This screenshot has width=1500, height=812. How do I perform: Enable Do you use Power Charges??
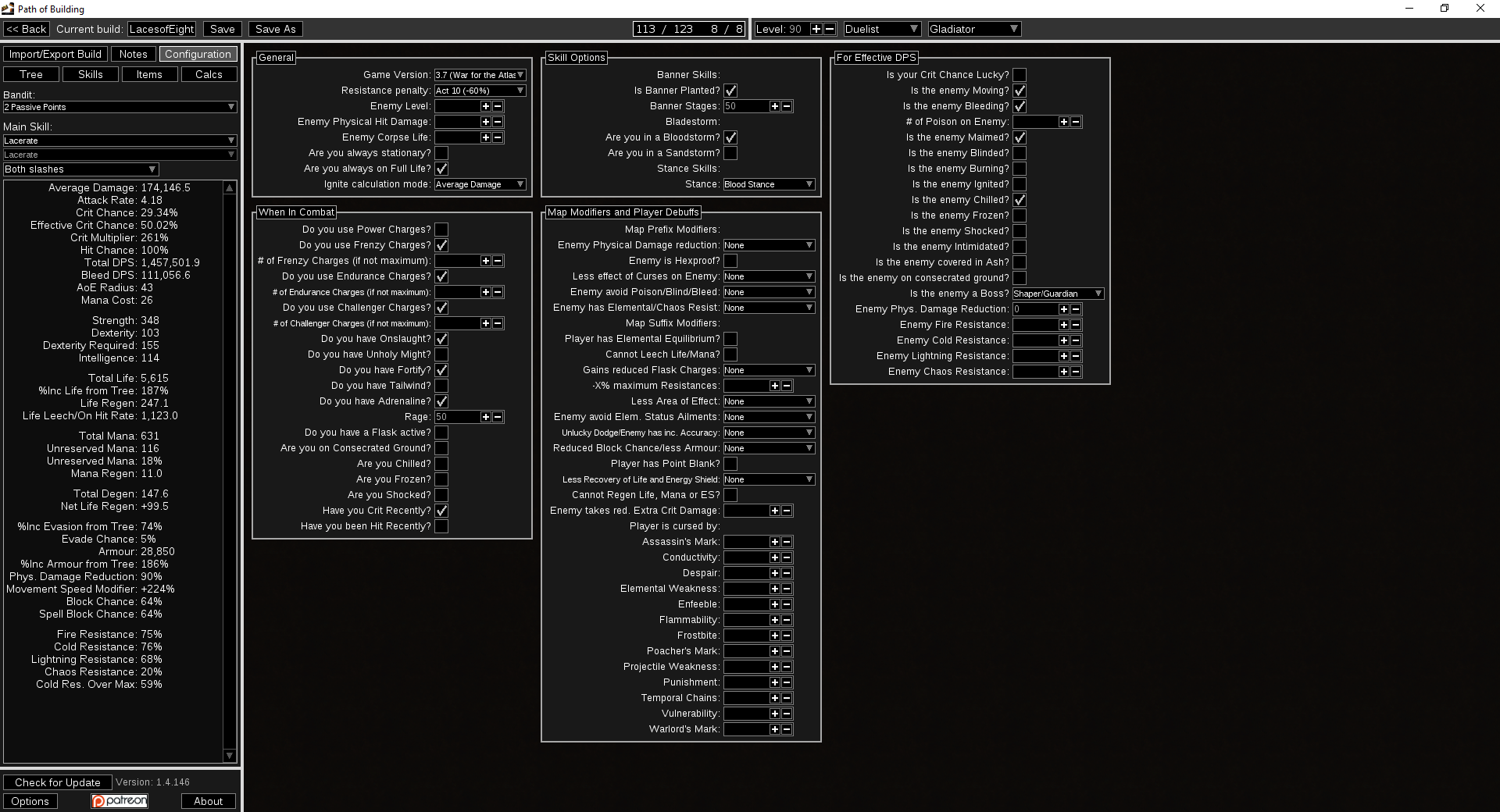(x=441, y=230)
